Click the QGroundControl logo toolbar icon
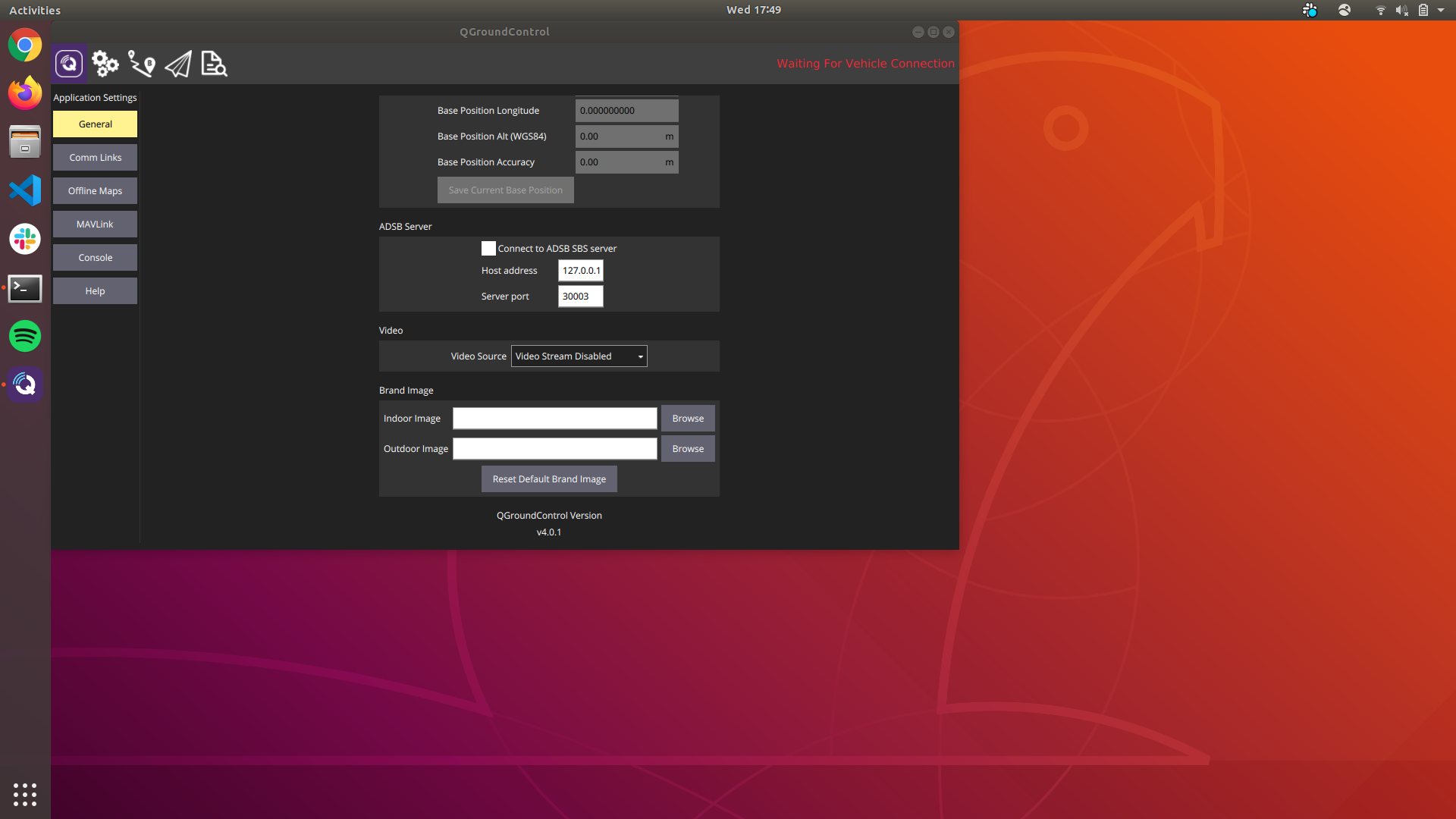This screenshot has height=819, width=1456. pos(69,64)
